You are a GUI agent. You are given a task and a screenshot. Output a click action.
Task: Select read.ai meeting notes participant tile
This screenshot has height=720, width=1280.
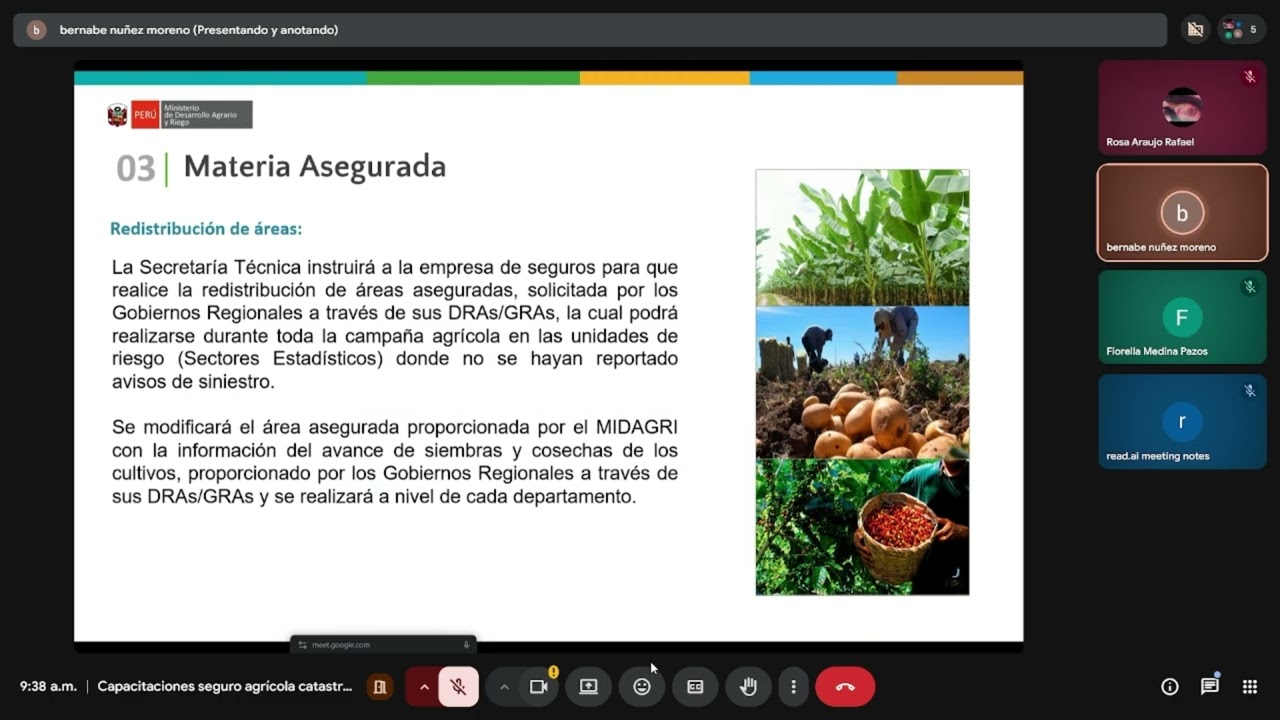(x=1183, y=422)
